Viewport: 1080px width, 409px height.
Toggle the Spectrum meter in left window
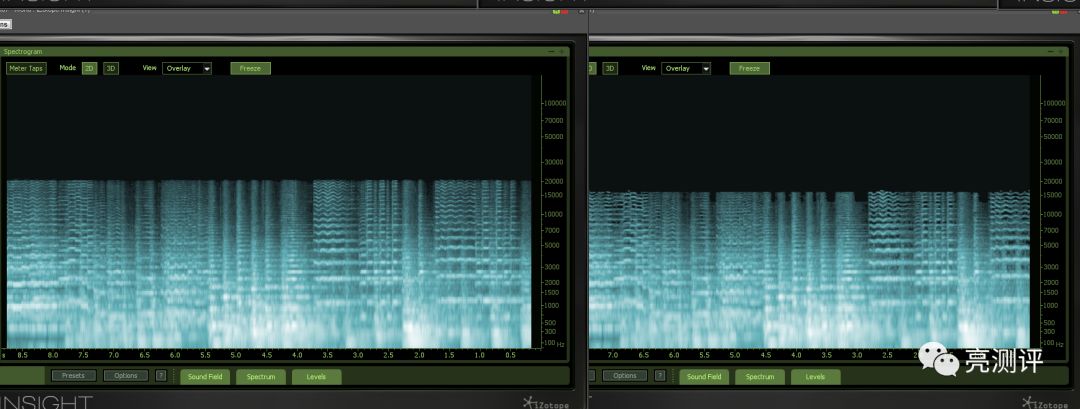coord(261,377)
